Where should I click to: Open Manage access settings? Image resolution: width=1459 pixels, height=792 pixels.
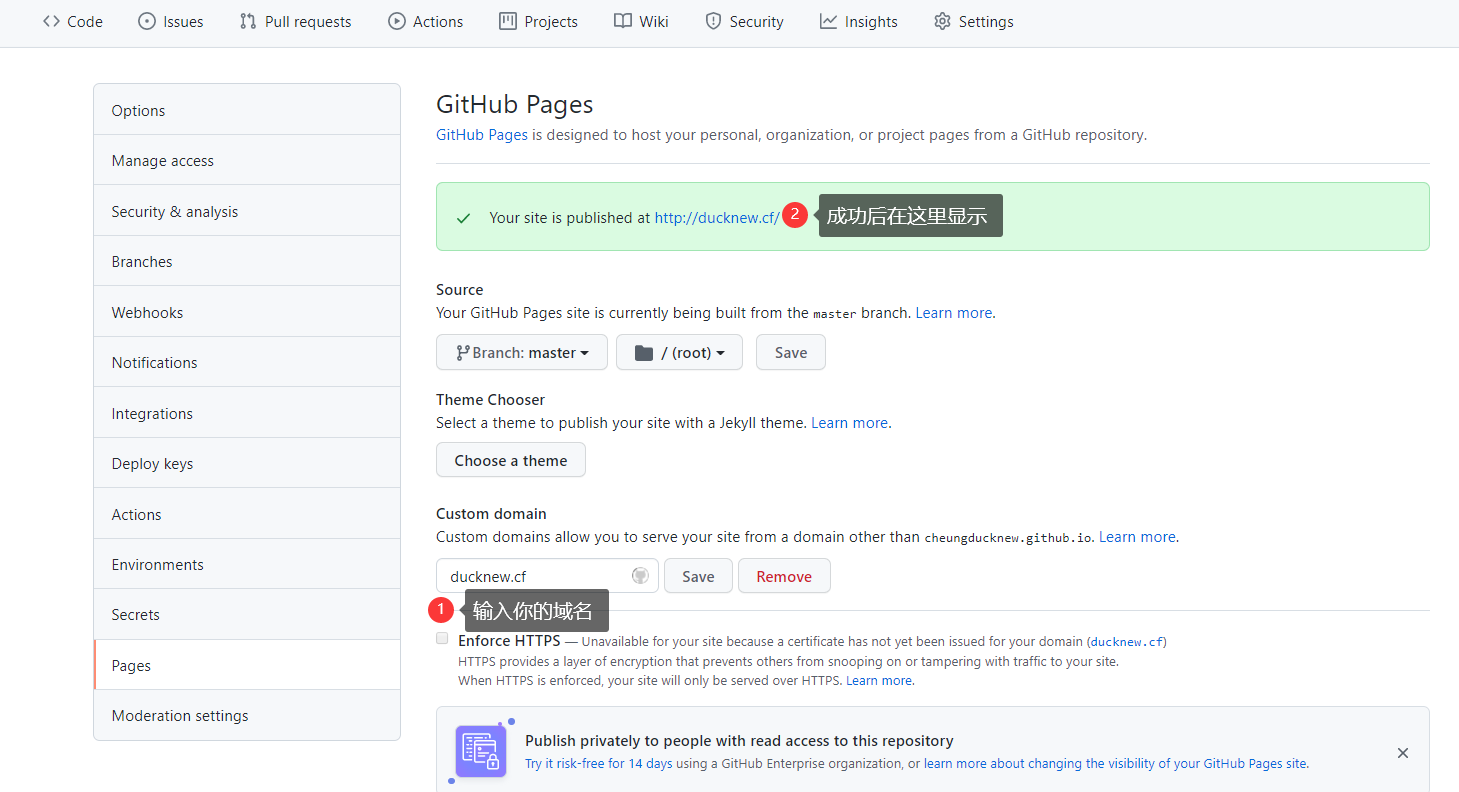247,160
